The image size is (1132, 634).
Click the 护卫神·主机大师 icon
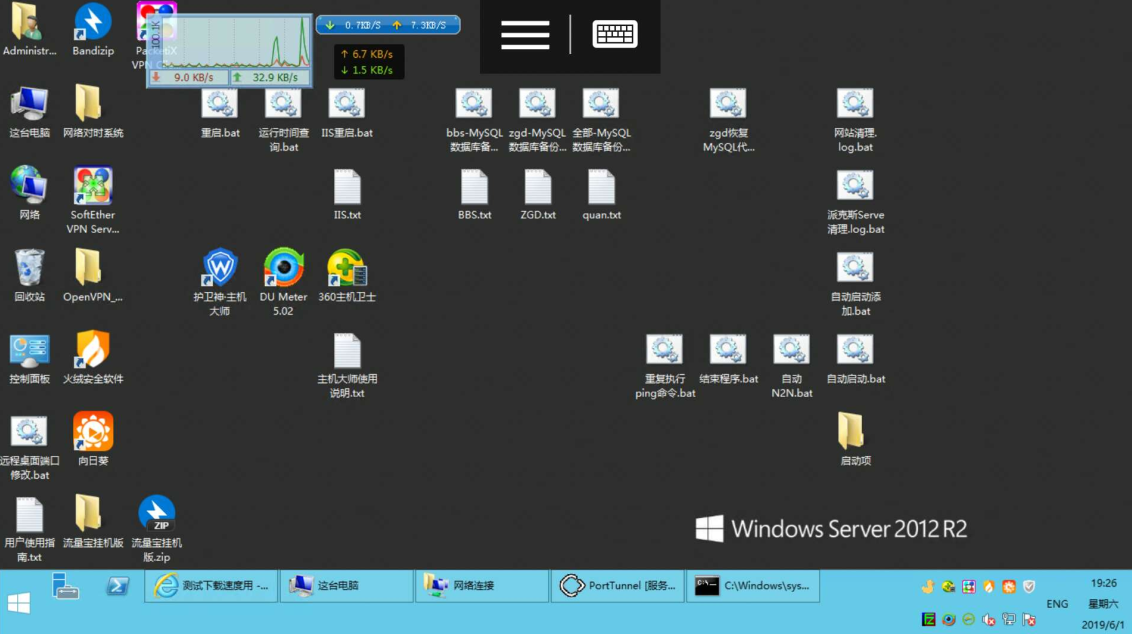point(219,268)
